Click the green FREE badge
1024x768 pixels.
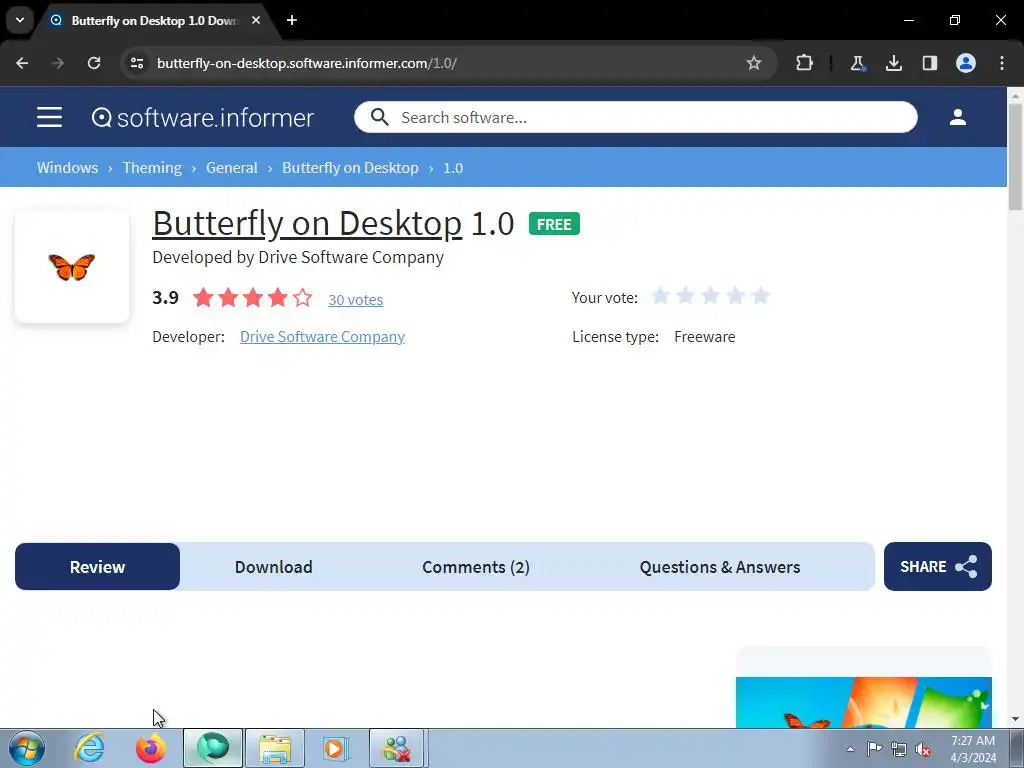pyautogui.click(x=554, y=224)
